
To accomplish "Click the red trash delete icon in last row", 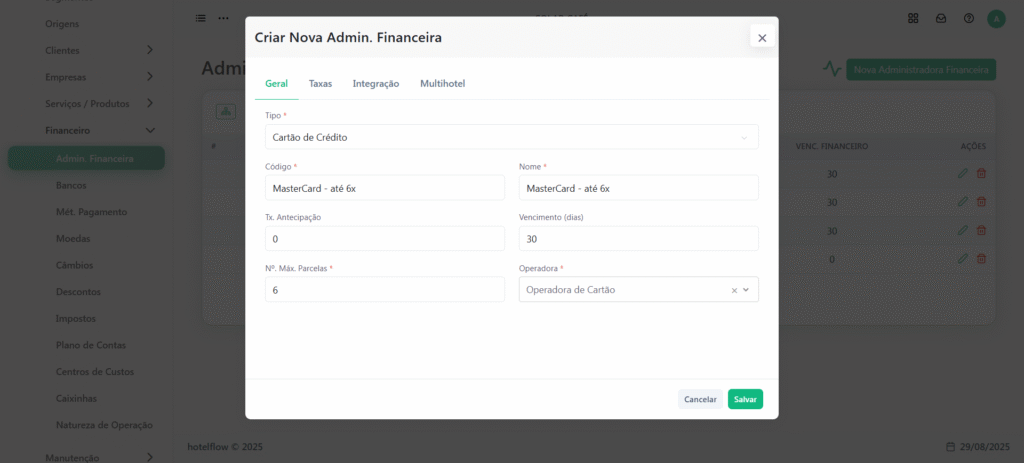I will 981,259.
